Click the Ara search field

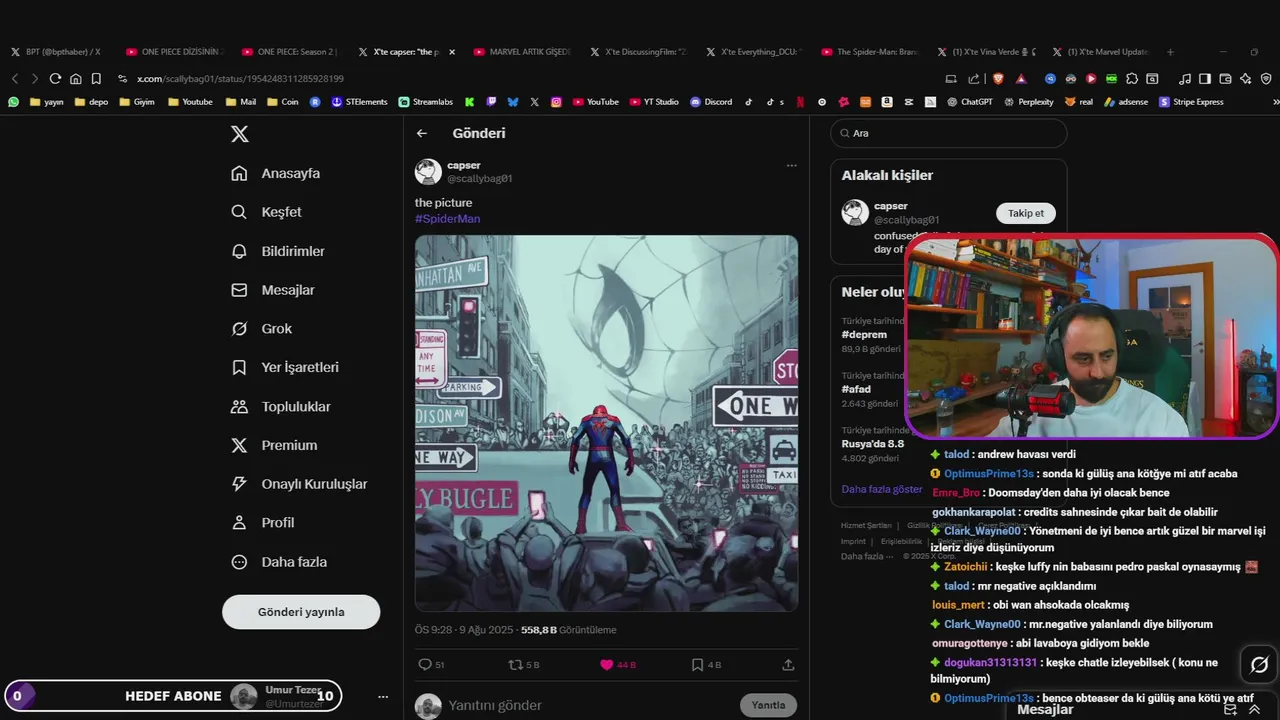coord(948,133)
